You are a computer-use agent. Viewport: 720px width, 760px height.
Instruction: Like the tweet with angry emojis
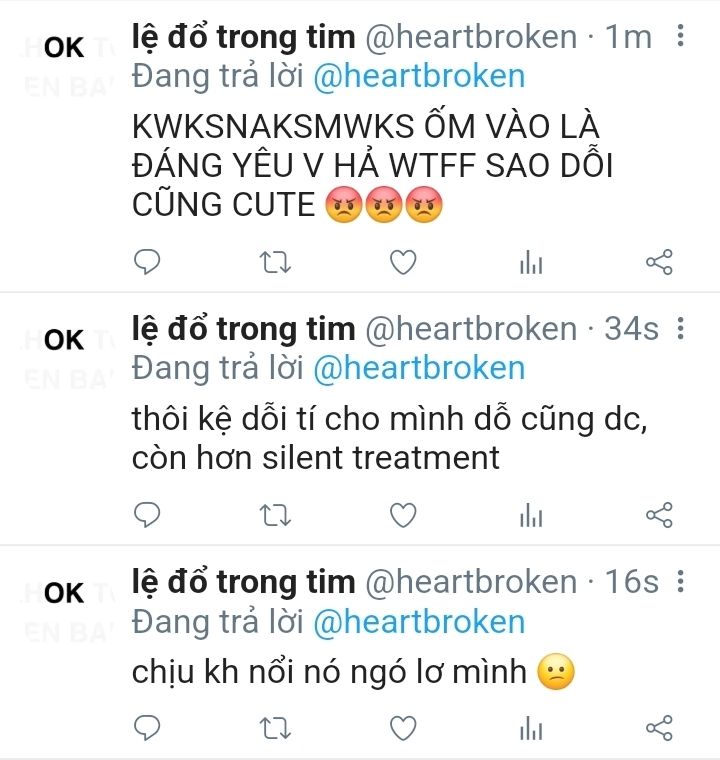tap(403, 262)
